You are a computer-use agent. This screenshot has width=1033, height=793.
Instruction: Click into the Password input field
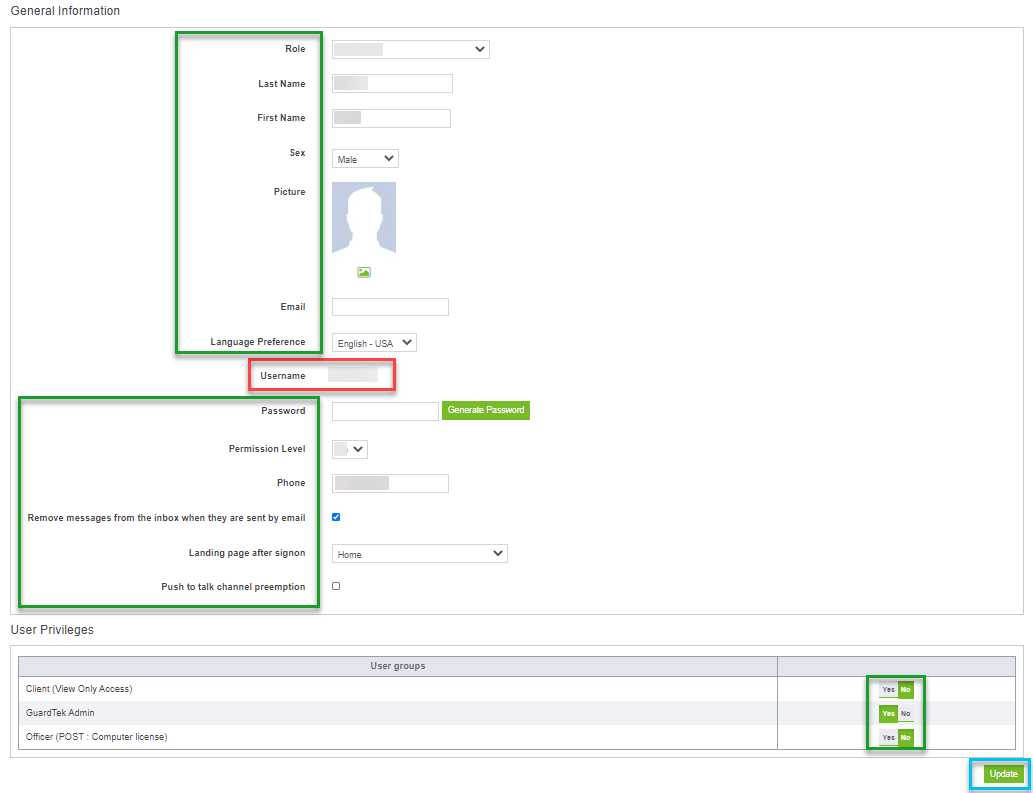point(385,411)
